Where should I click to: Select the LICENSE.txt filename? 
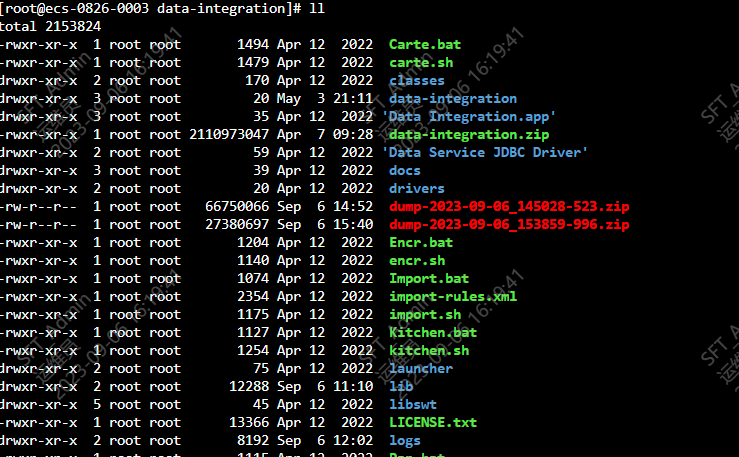pyautogui.click(x=433, y=422)
